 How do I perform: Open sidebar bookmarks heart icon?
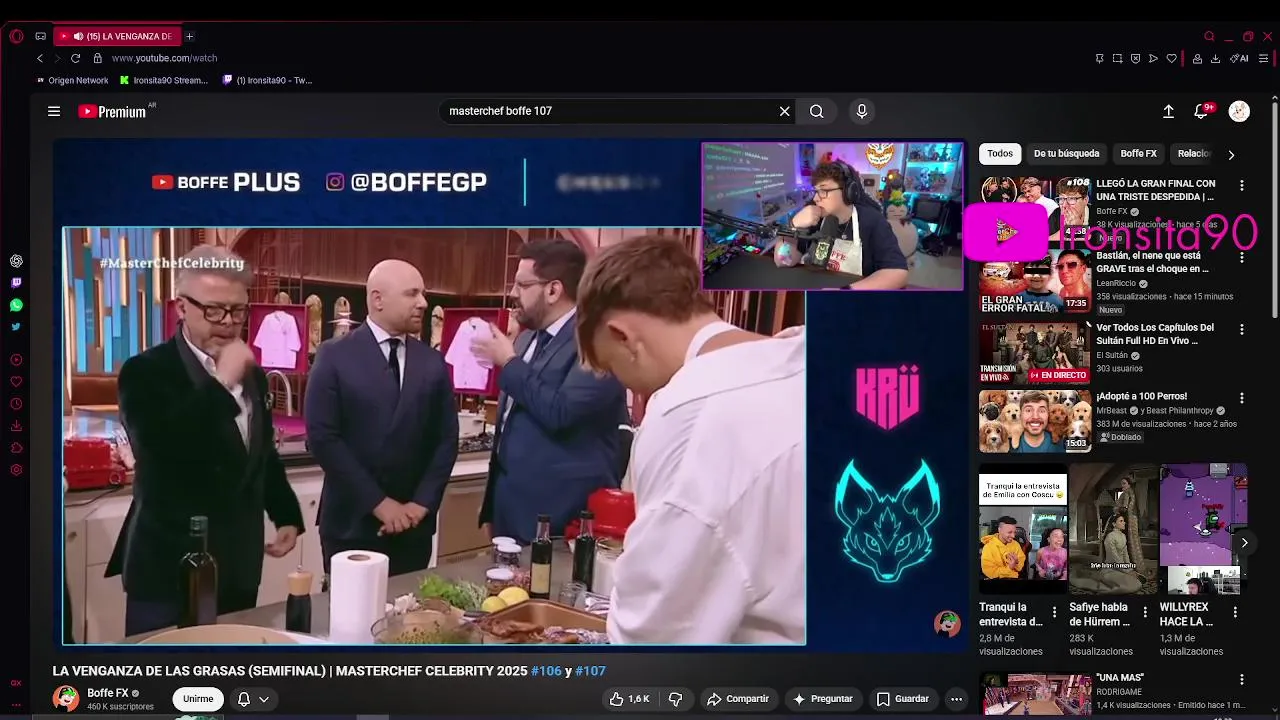tap(16, 382)
